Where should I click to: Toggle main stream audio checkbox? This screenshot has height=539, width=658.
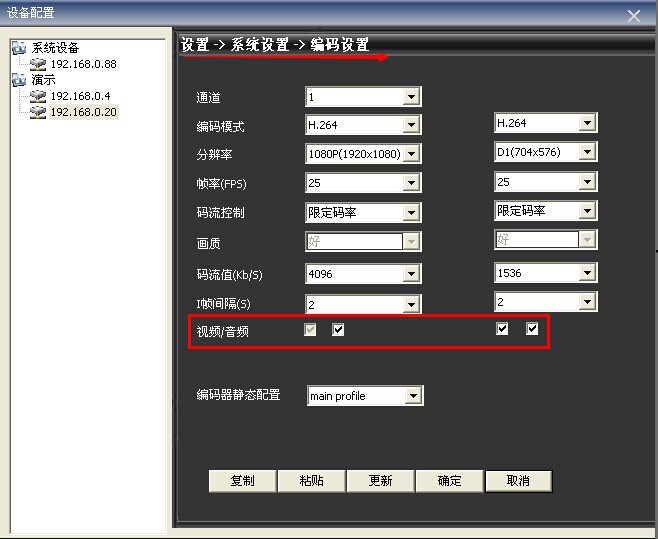pyautogui.click(x=338, y=330)
